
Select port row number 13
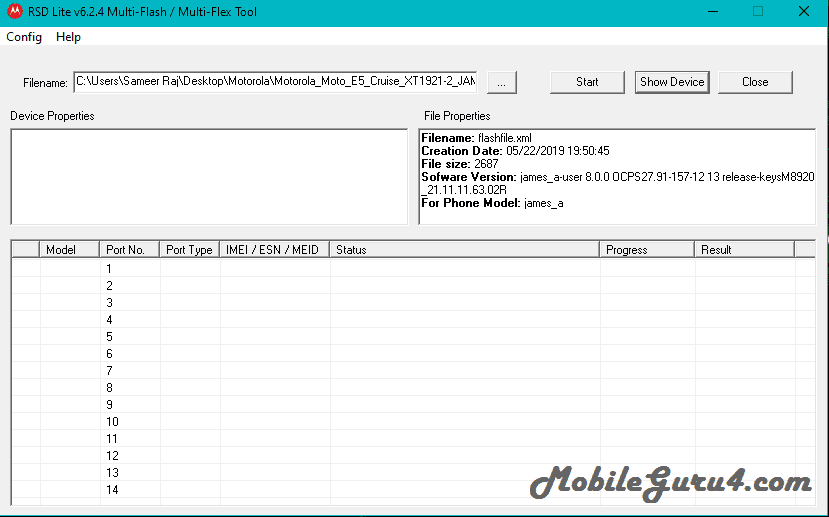(x=413, y=472)
